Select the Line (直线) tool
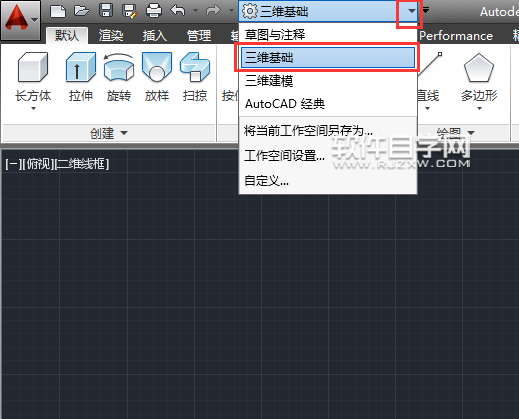This screenshot has width=519, height=419. pos(428,77)
